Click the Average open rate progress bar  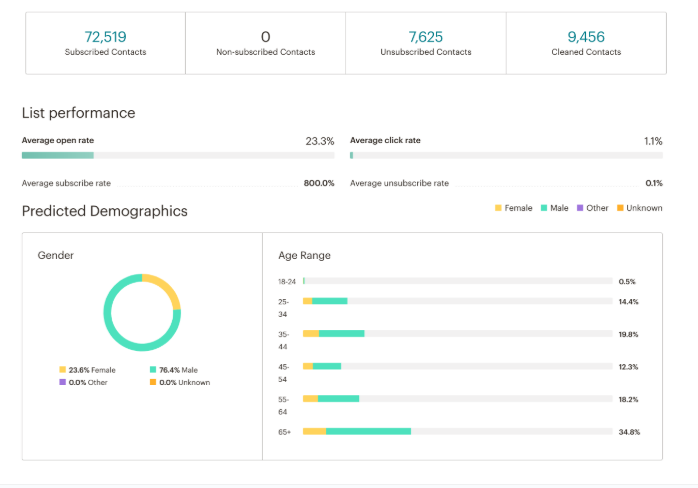pyautogui.click(x=178, y=155)
